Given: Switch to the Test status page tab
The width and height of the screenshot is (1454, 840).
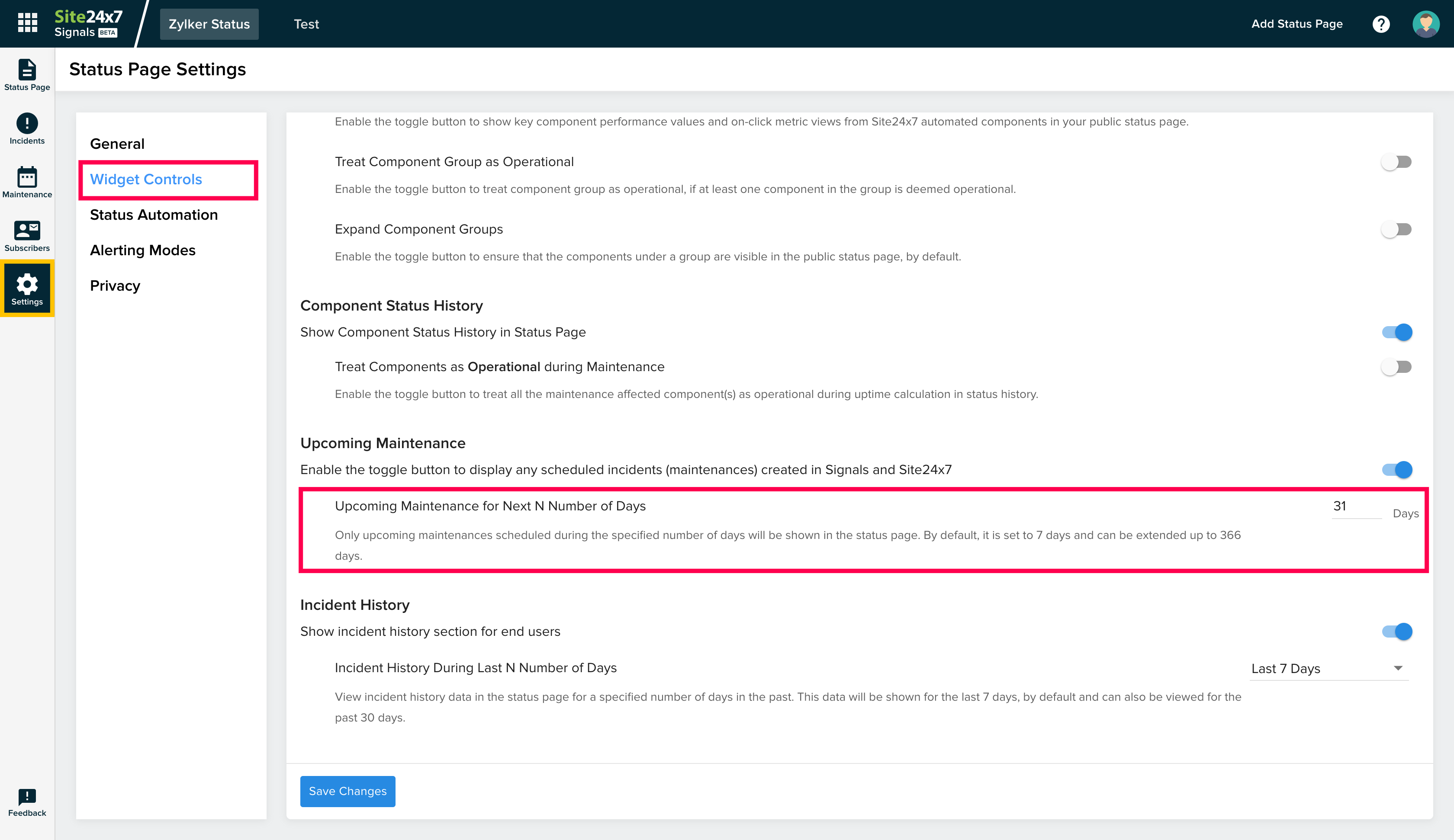Looking at the screenshot, I should coord(306,24).
